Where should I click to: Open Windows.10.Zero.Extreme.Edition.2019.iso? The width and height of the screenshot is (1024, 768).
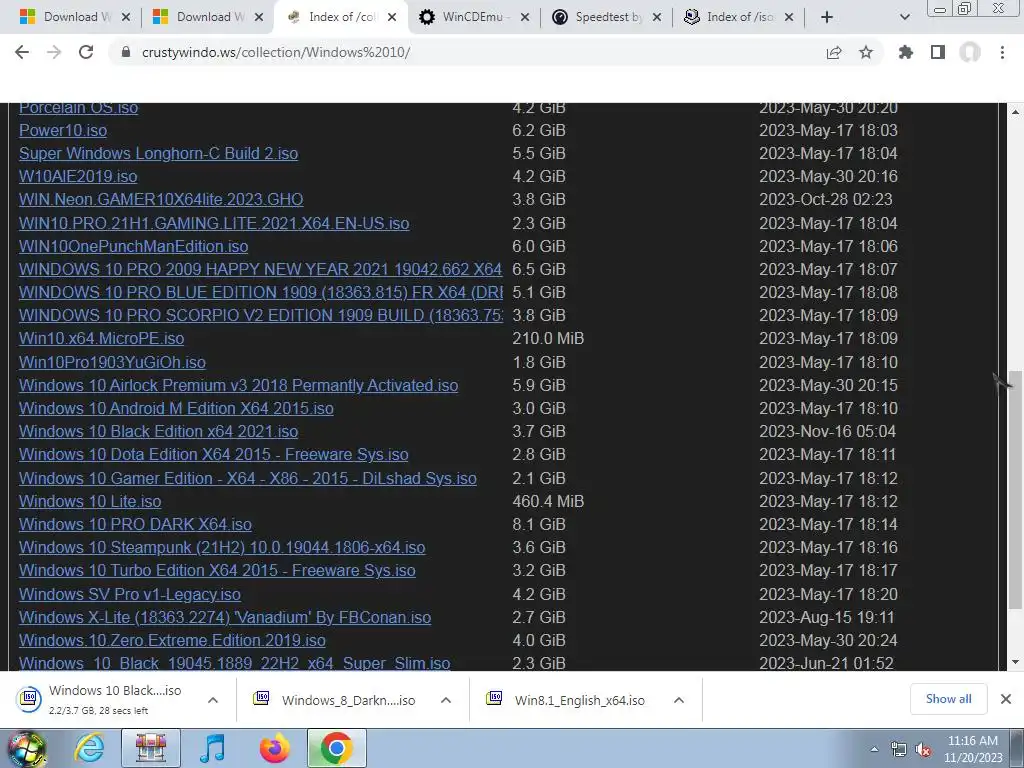tap(172, 640)
